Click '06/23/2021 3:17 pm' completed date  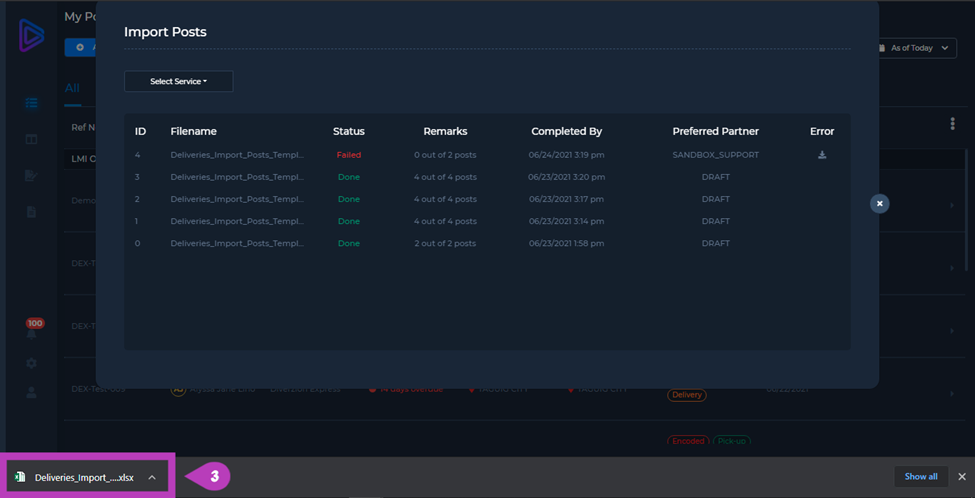566,199
